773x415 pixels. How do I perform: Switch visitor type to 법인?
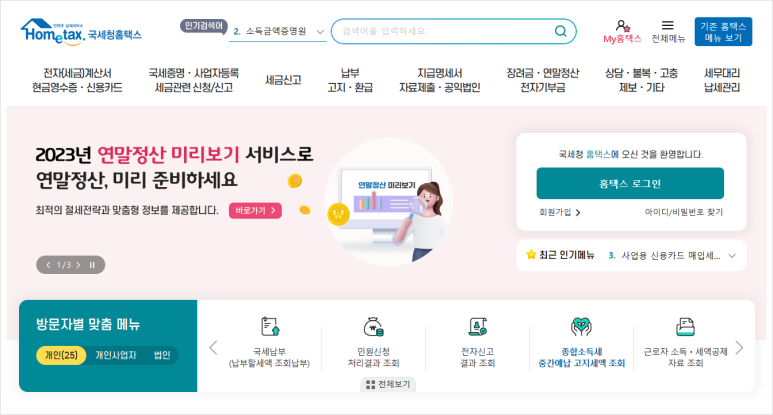tap(162, 355)
